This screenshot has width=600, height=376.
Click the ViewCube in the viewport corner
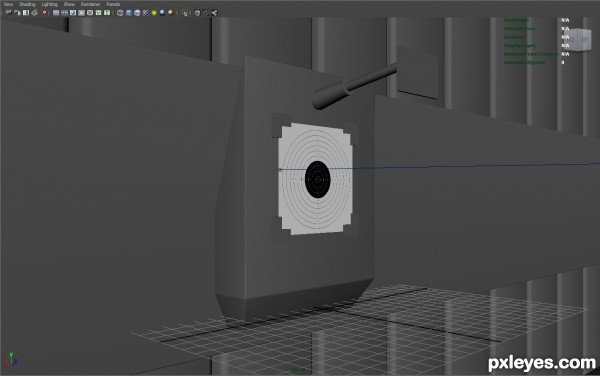tap(577, 39)
